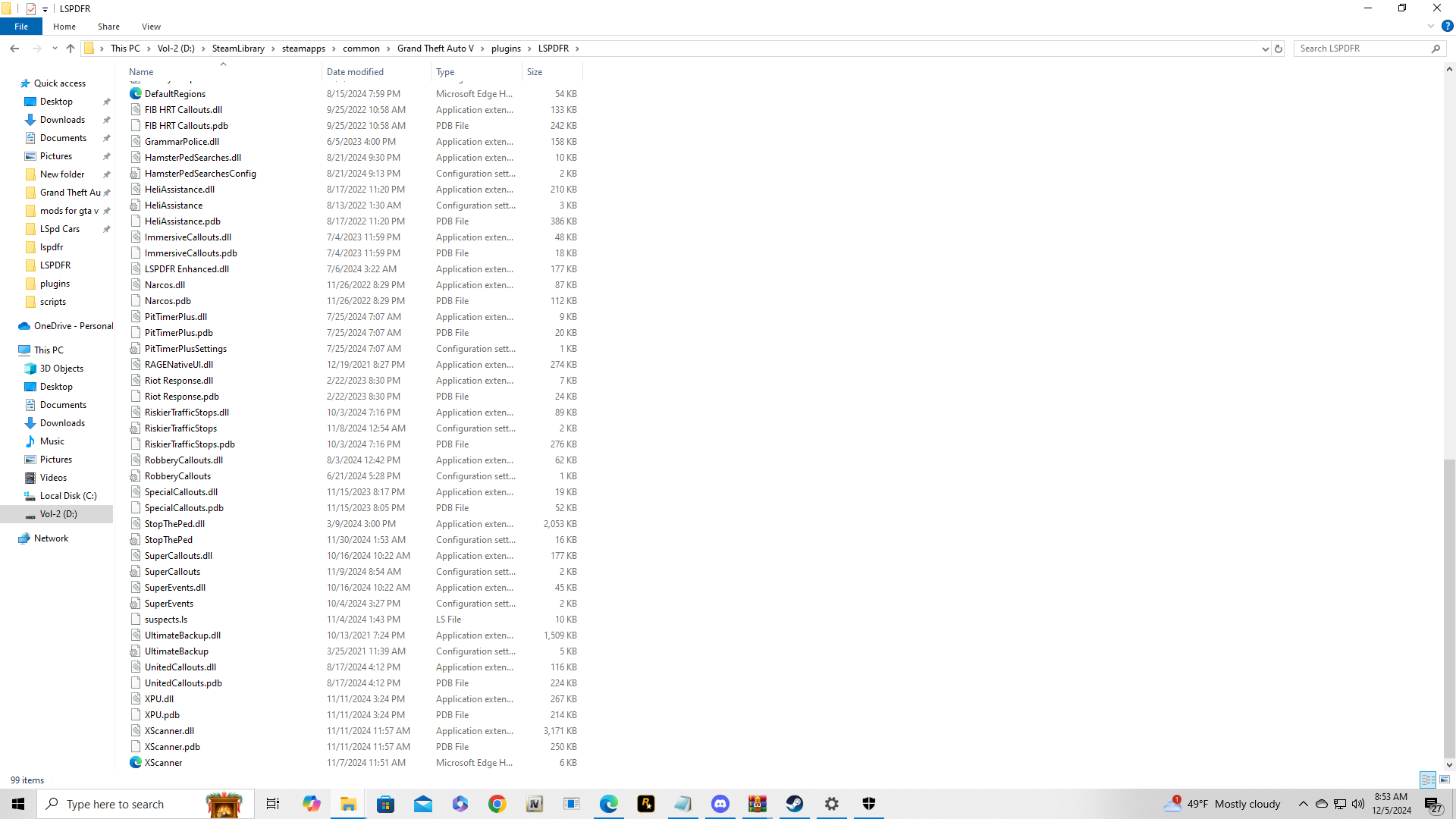Go up one folder level
Screen dimensions: 1456x819
coord(71,49)
